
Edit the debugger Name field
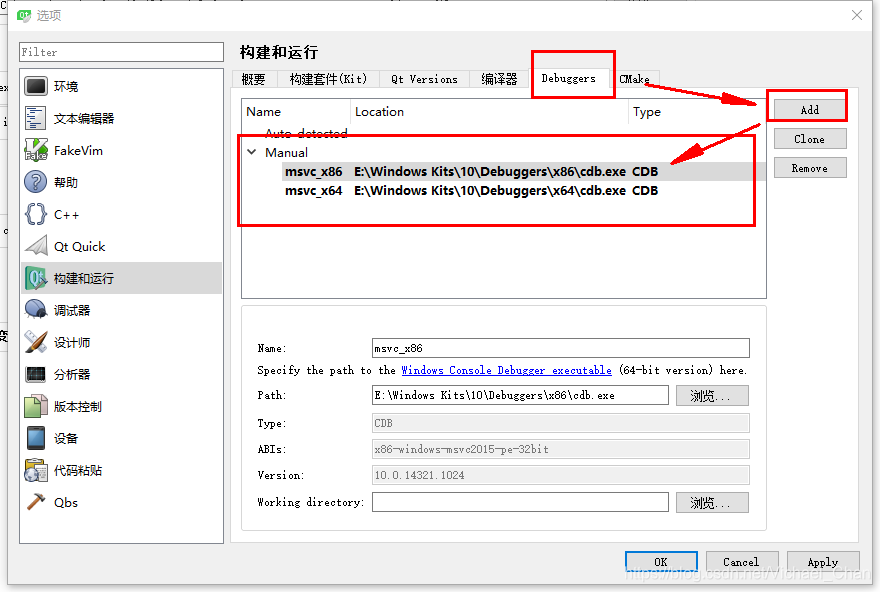coord(560,348)
